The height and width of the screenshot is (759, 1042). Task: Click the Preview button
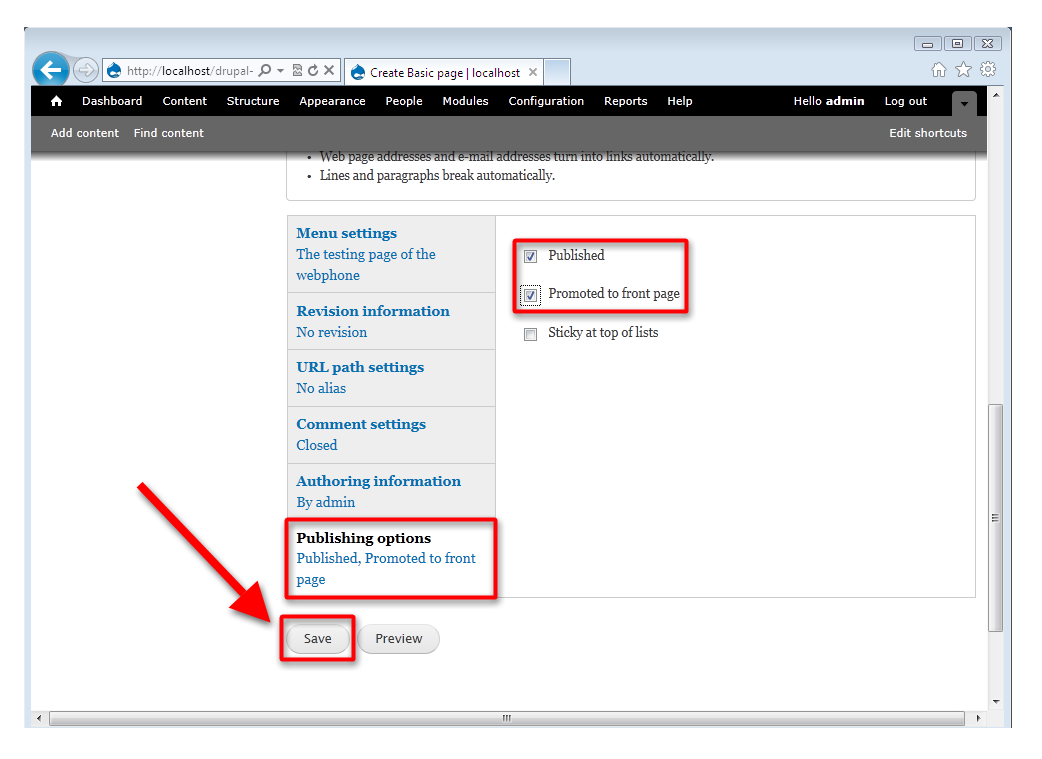coord(398,639)
